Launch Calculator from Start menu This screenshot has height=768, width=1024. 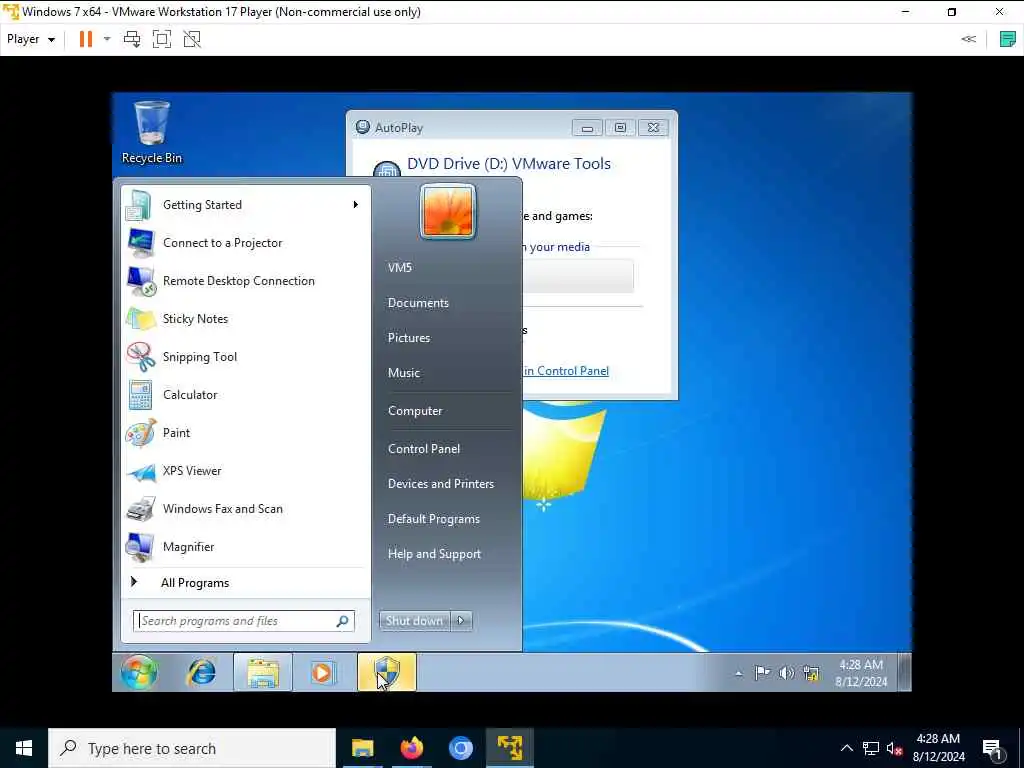[x=246, y=394]
